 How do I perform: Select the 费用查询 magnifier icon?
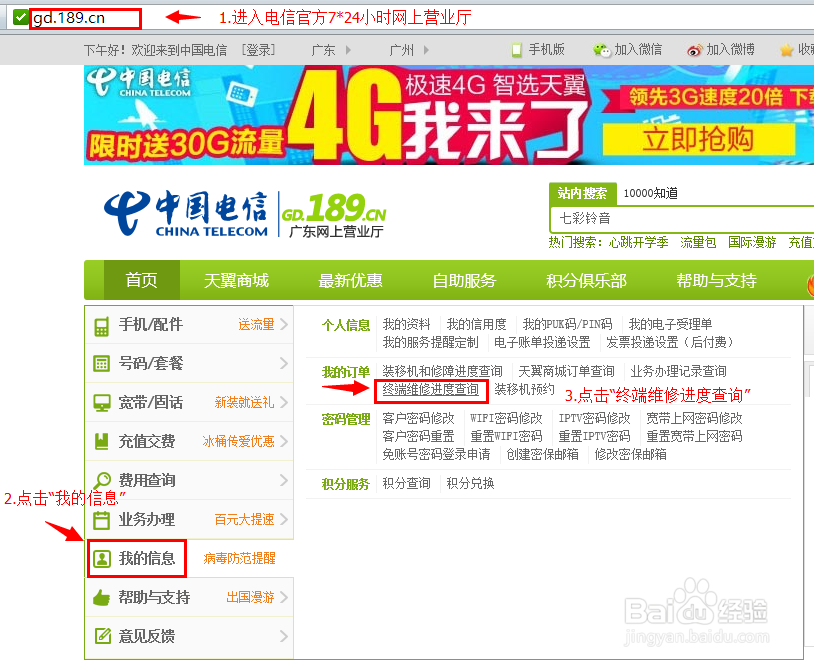point(102,476)
